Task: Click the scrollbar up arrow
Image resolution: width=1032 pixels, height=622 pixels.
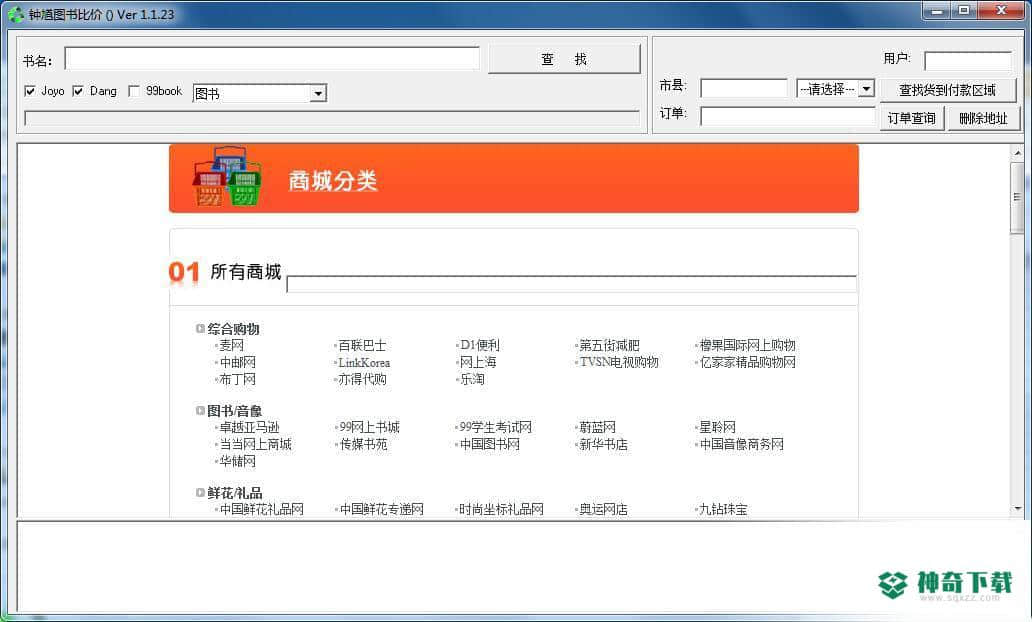Action: pyautogui.click(x=1018, y=153)
